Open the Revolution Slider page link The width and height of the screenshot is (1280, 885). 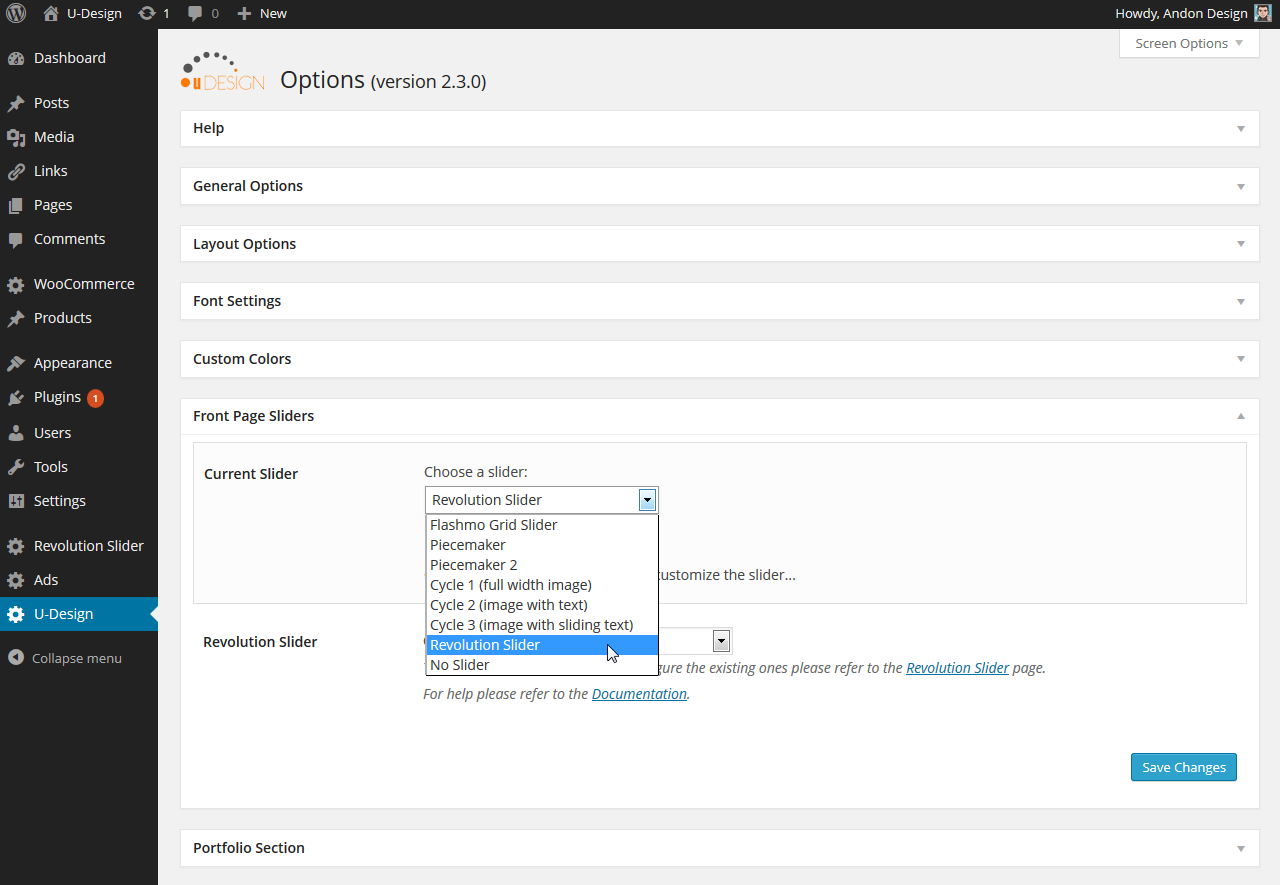coord(957,668)
